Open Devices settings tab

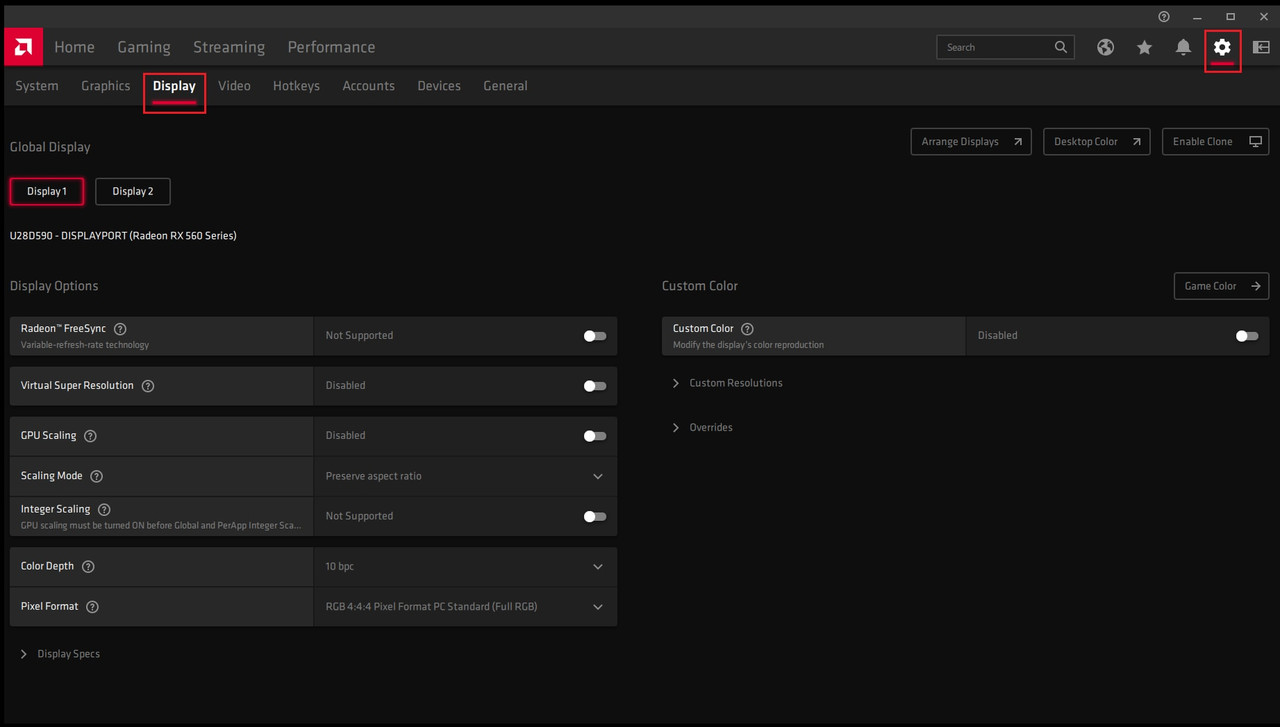pos(439,86)
